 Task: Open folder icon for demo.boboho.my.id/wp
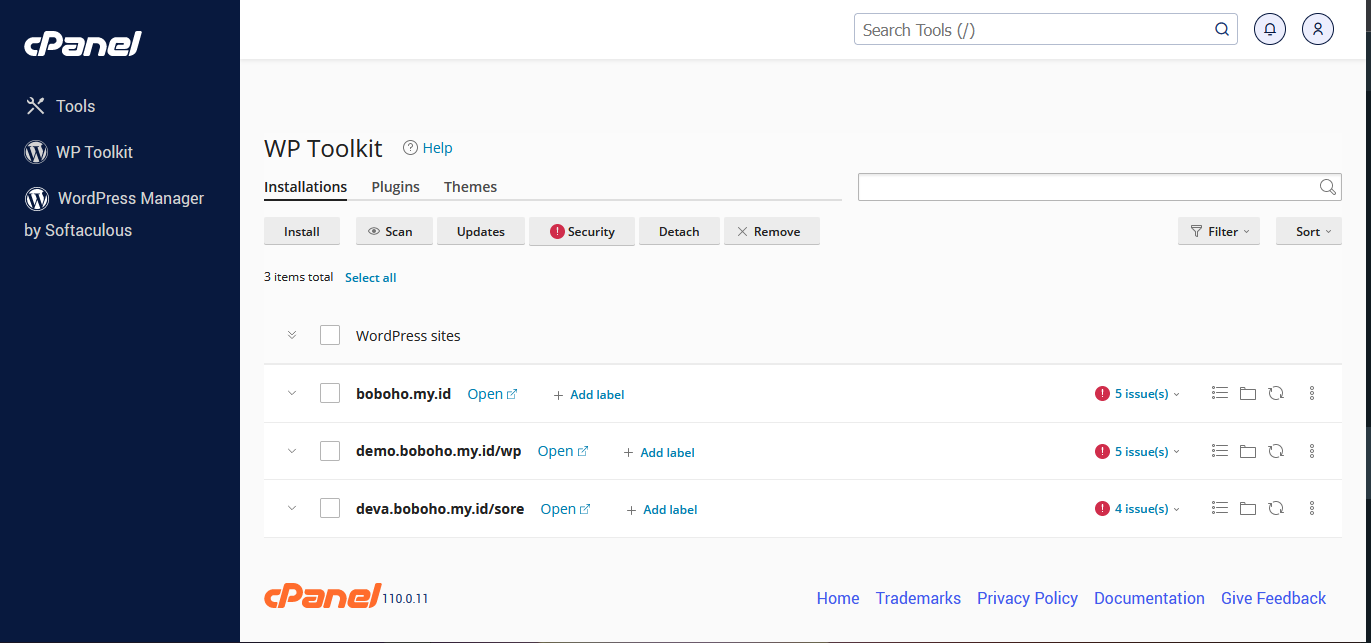(1247, 451)
